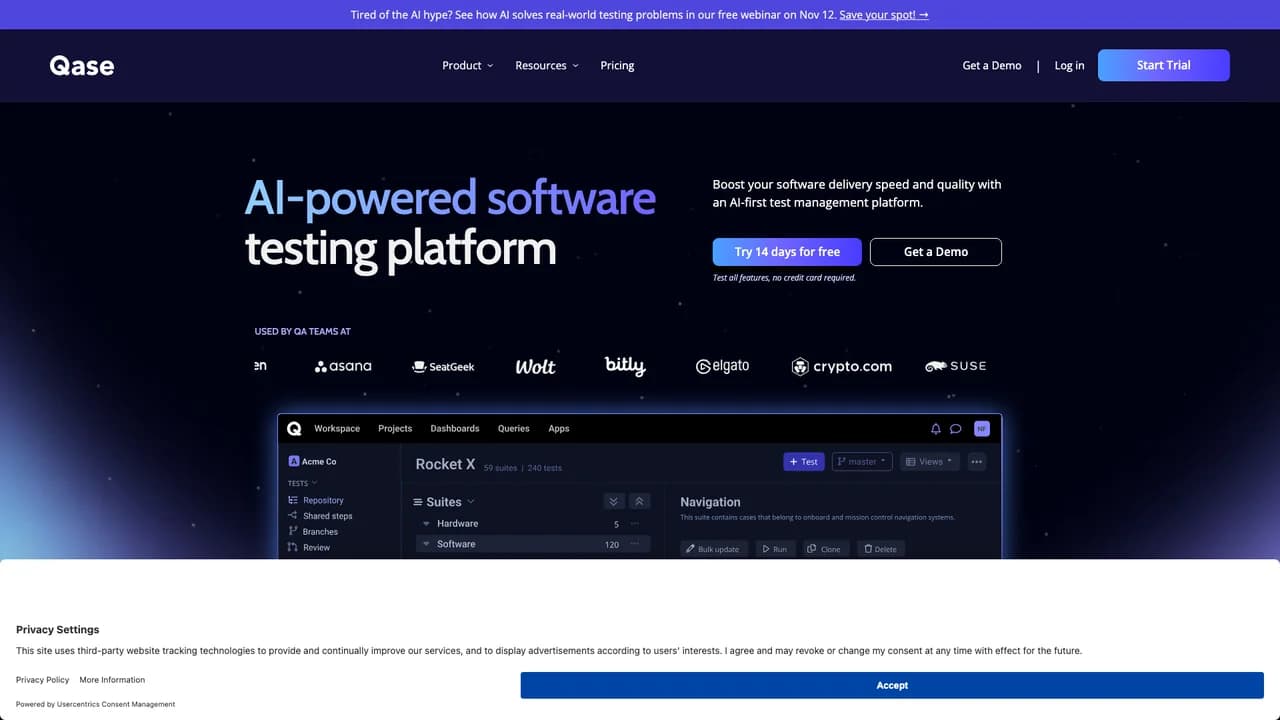Image resolution: width=1280 pixels, height=720 pixels.
Task: Open the Software suite row options dots
Action: [x=634, y=544]
